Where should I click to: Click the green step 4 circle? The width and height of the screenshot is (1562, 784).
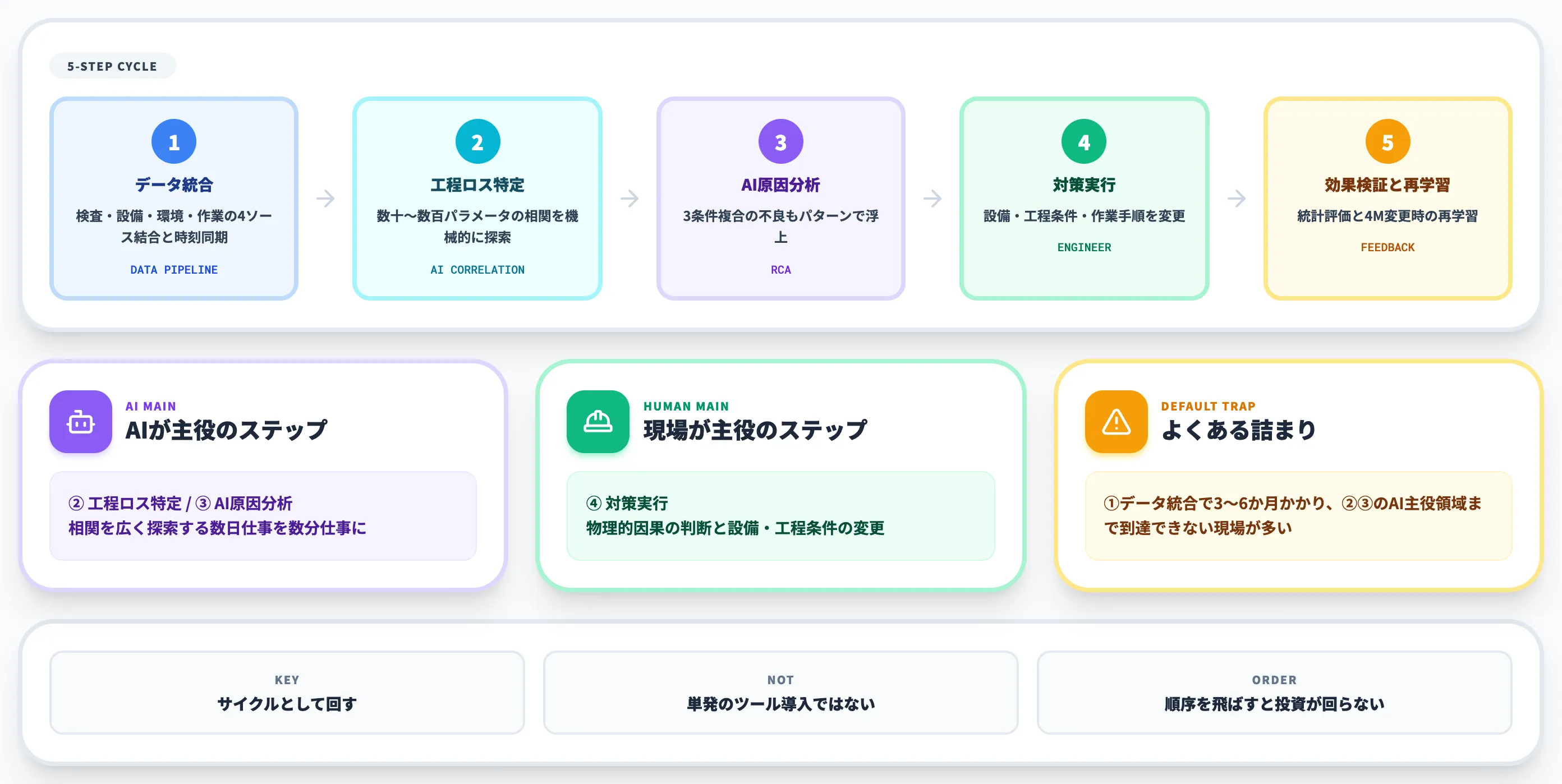click(x=1084, y=142)
